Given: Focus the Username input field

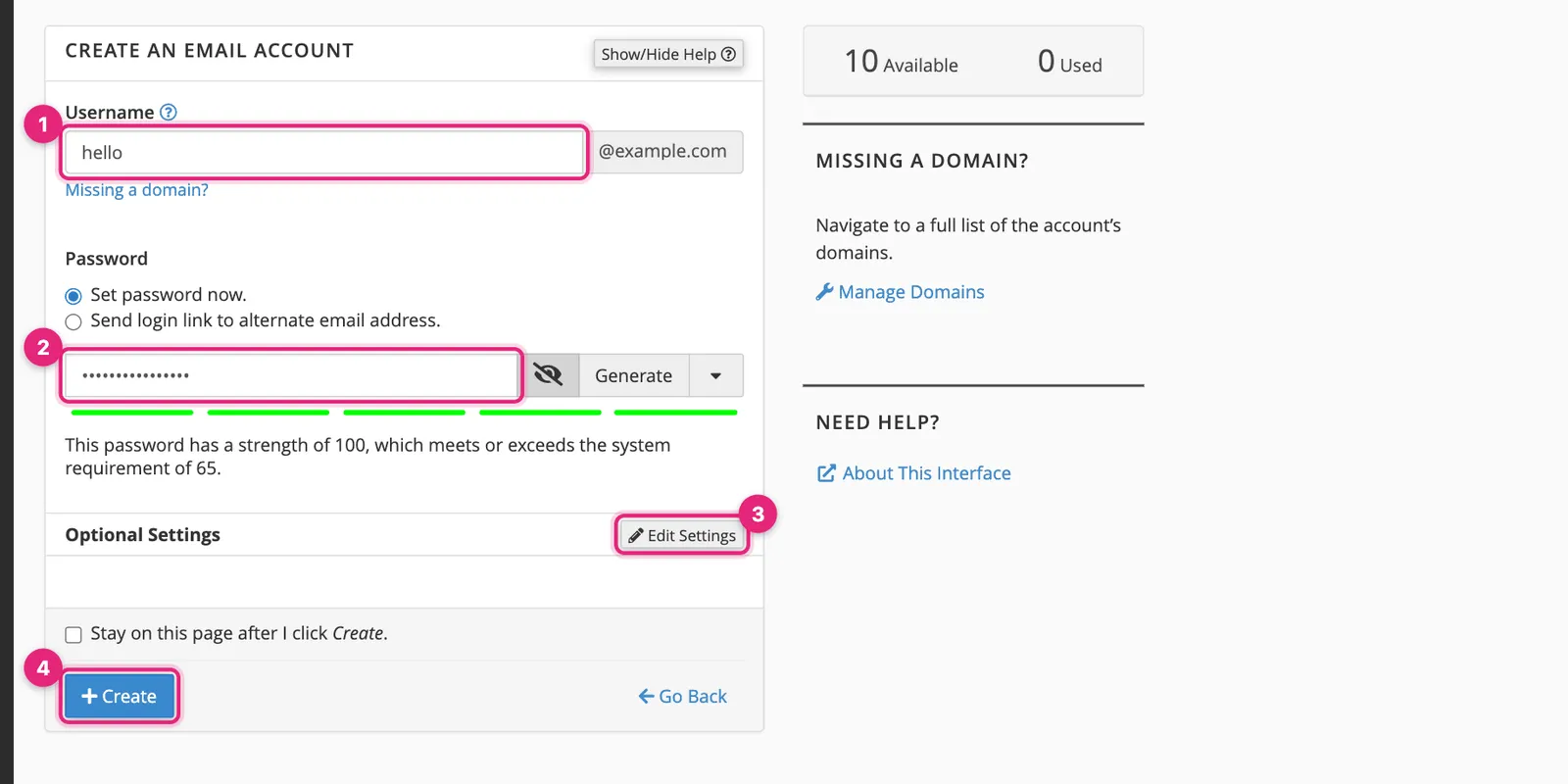Looking at the screenshot, I should pos(324,153).
